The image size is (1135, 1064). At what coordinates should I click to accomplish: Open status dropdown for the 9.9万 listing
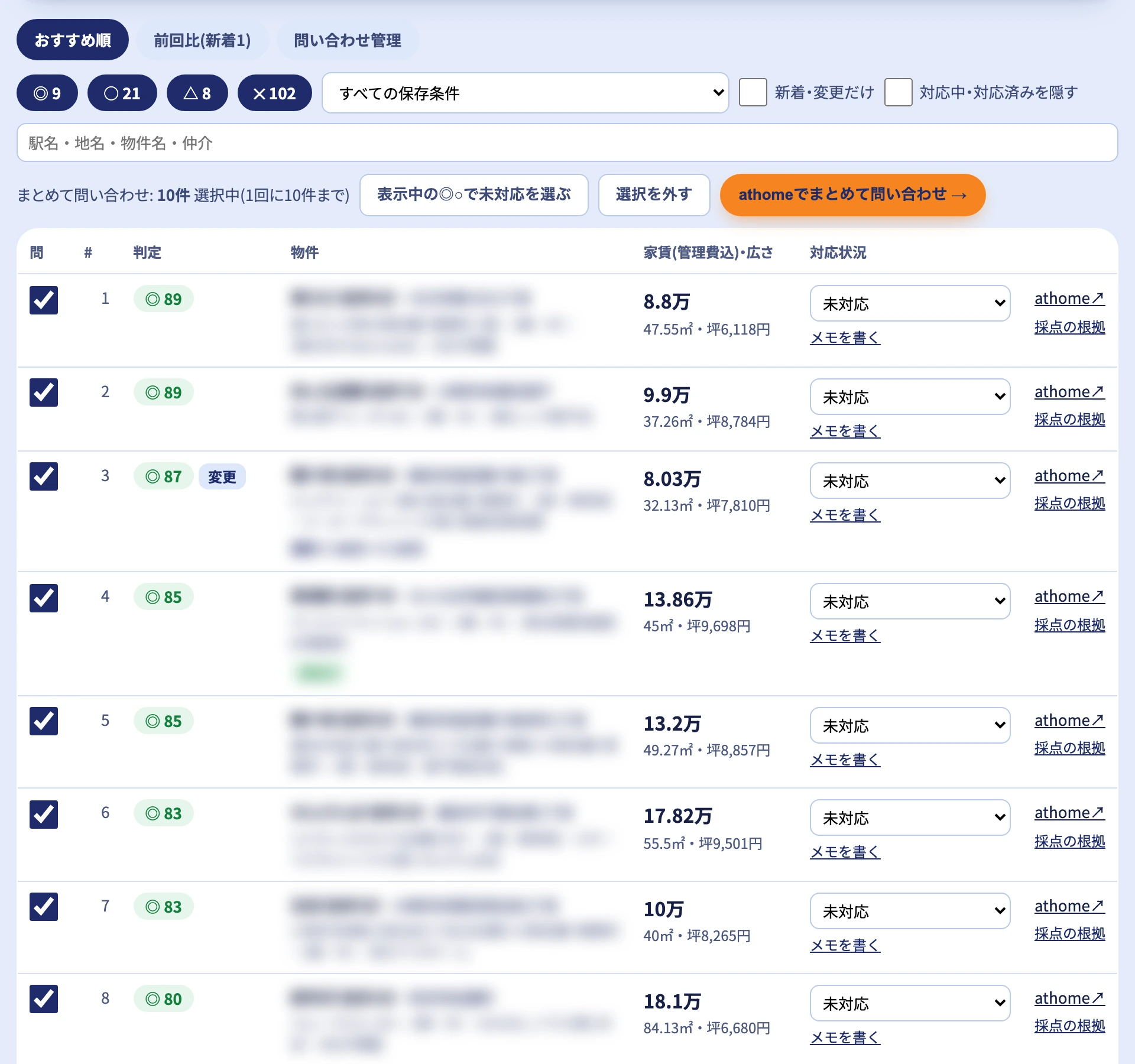click(x=910, y=397)
